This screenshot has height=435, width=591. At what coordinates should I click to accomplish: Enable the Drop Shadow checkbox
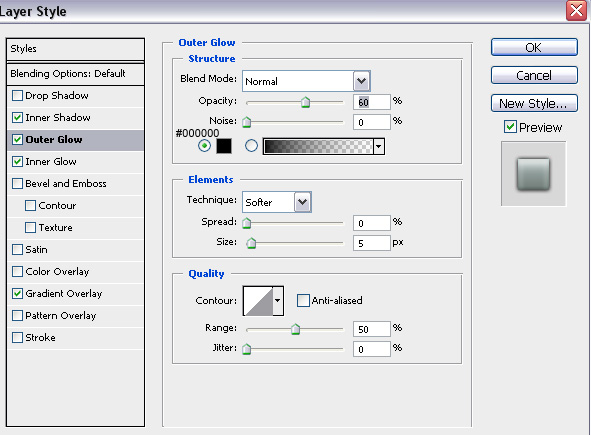[x=17, y=96]
